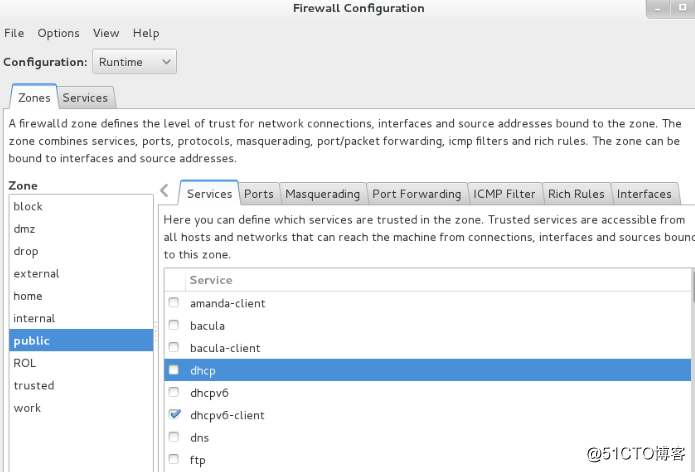Open the Masquerading tab

click(322, 194)
